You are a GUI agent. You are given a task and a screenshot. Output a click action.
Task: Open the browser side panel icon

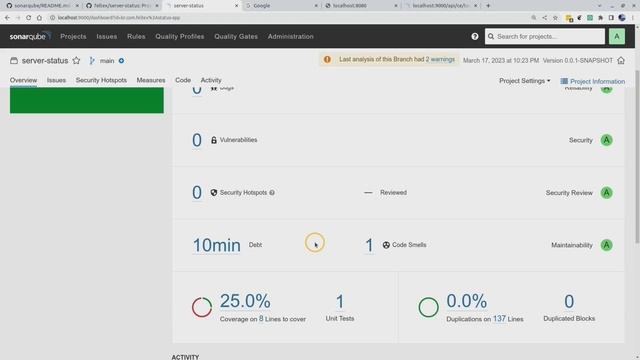[611, 18]
